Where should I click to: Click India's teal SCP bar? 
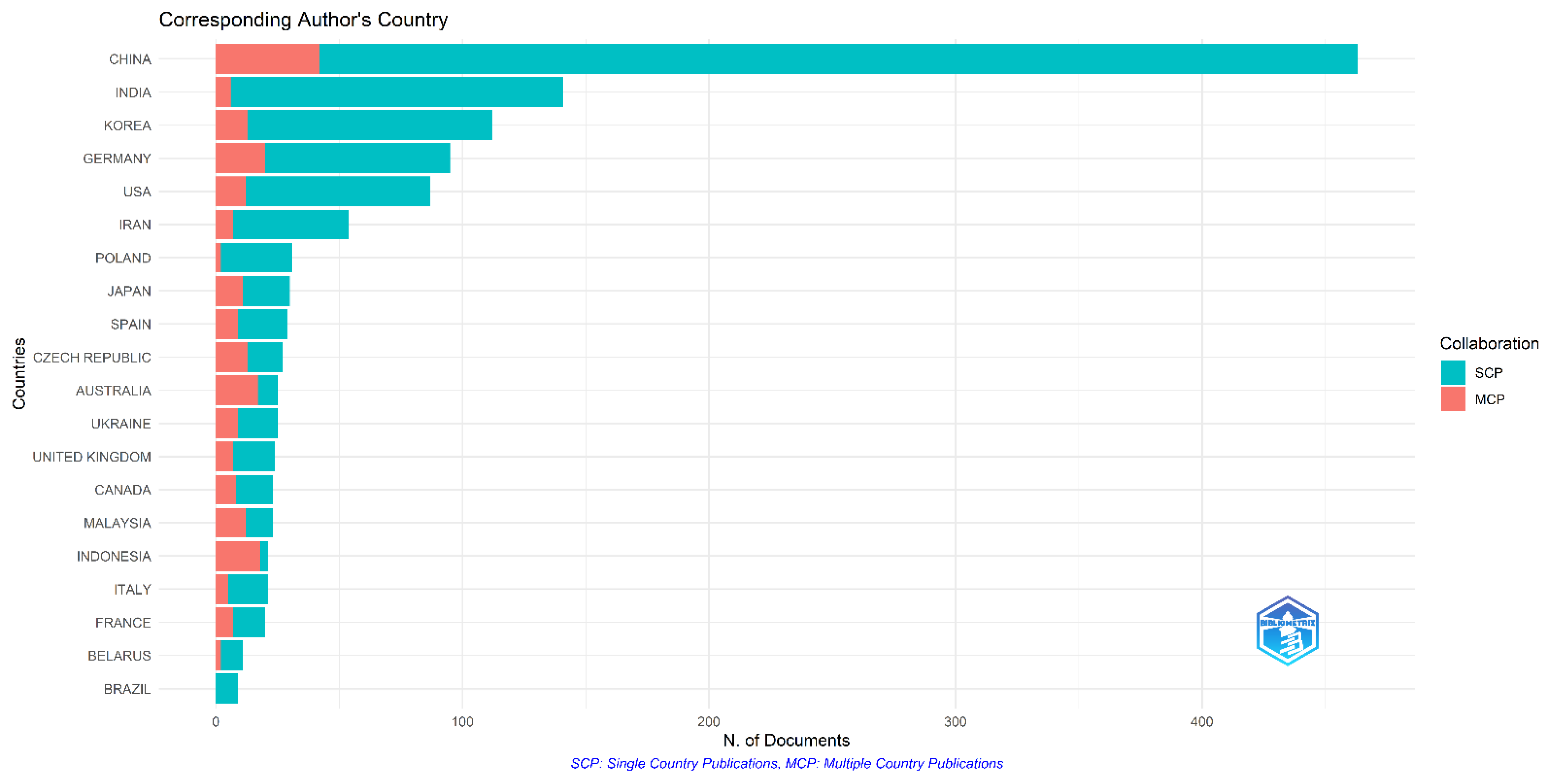pyautogui.click(x=396, y=92)
